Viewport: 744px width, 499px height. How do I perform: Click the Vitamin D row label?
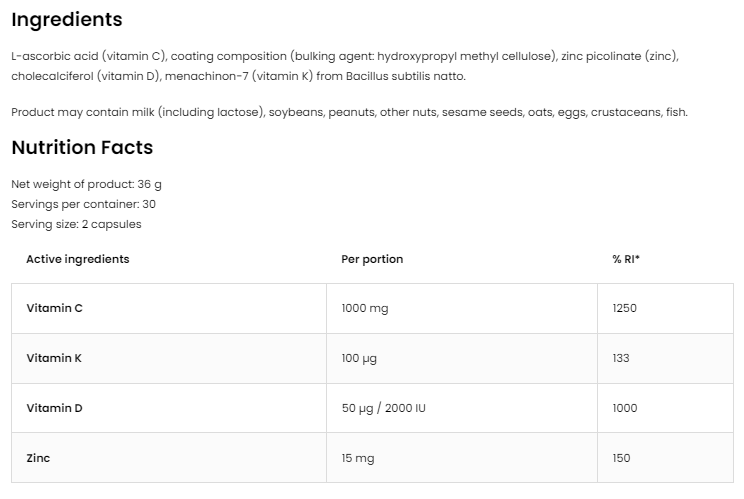click(x=54, y=408)
